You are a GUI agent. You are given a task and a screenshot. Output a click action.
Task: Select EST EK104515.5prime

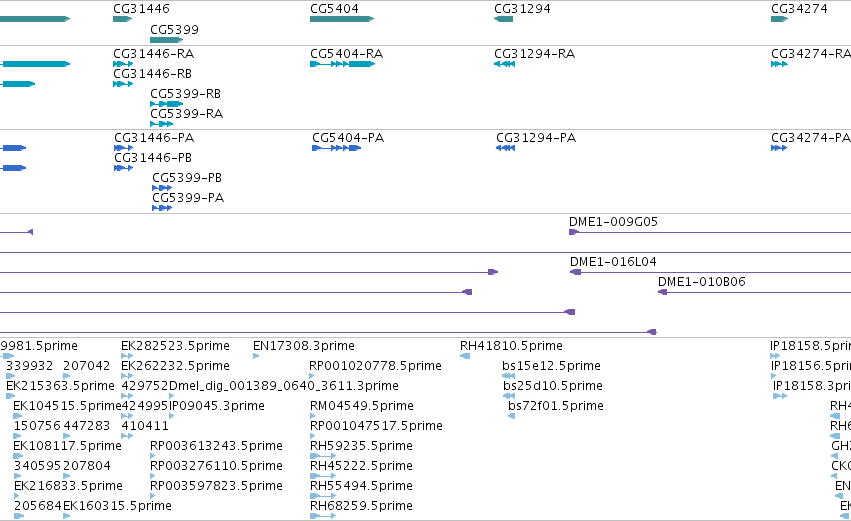coord(67,406)
